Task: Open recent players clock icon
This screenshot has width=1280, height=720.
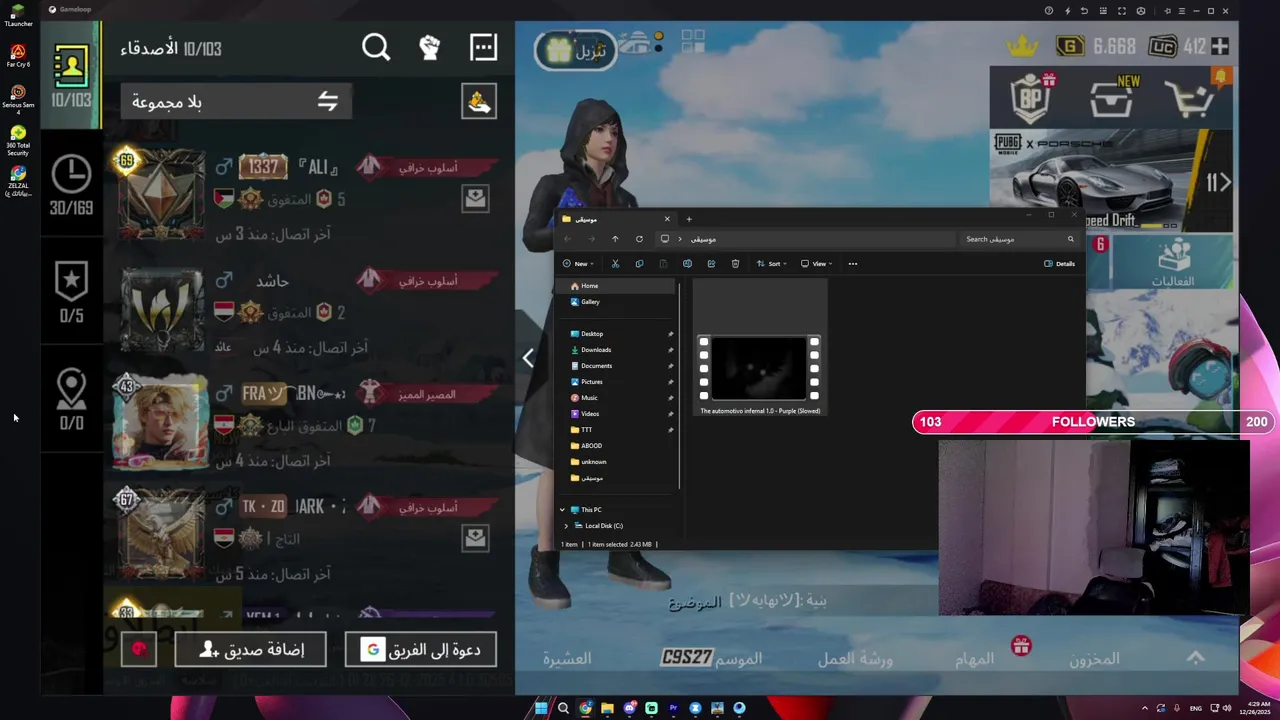Action: pos(71,175)
